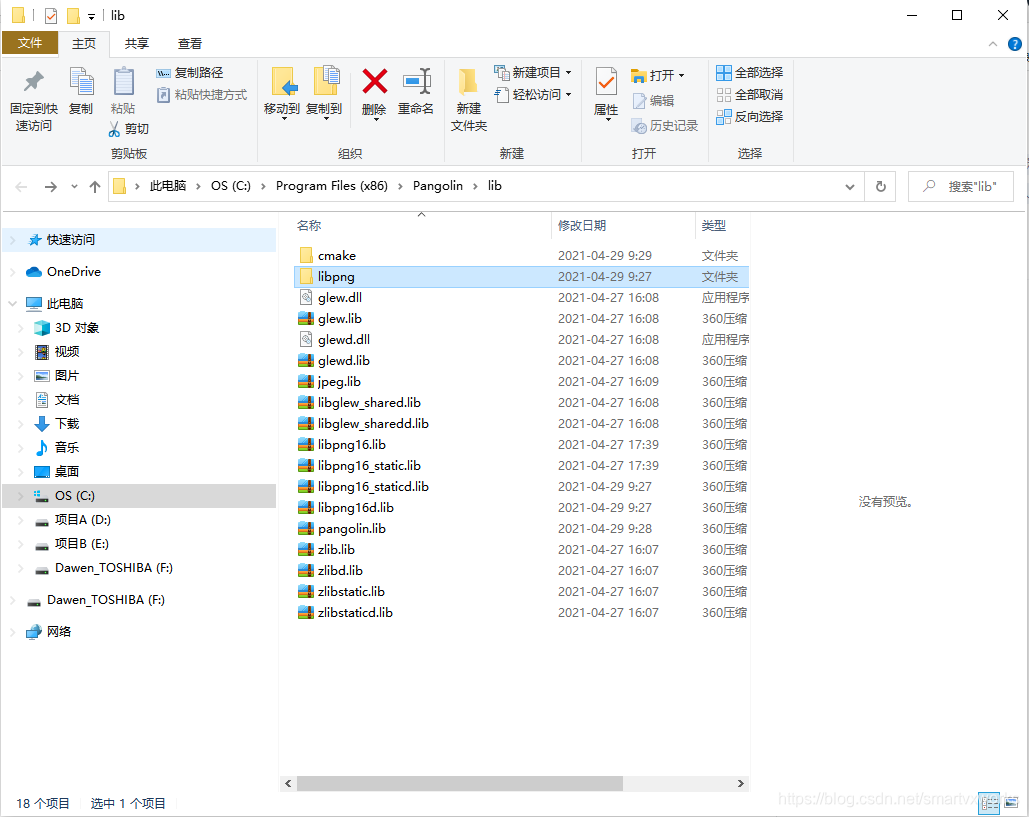Screen dimensions: 1029x817
Task: Expand the OS (C:) tree node
Action: 20,495
